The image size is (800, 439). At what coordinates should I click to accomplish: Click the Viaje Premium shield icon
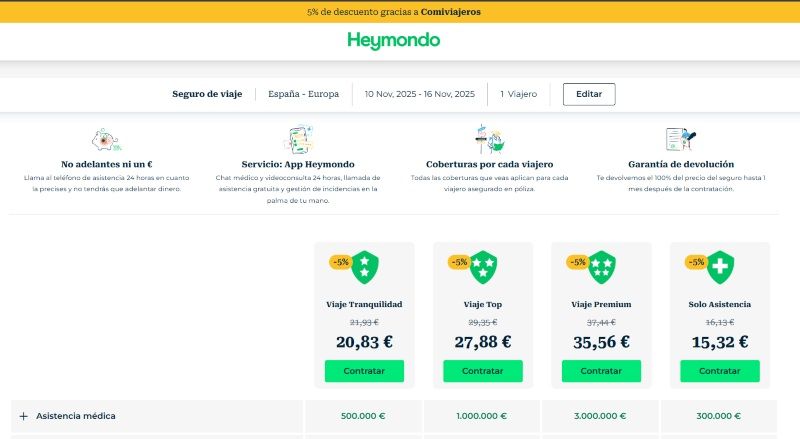(x=602, y=267)
